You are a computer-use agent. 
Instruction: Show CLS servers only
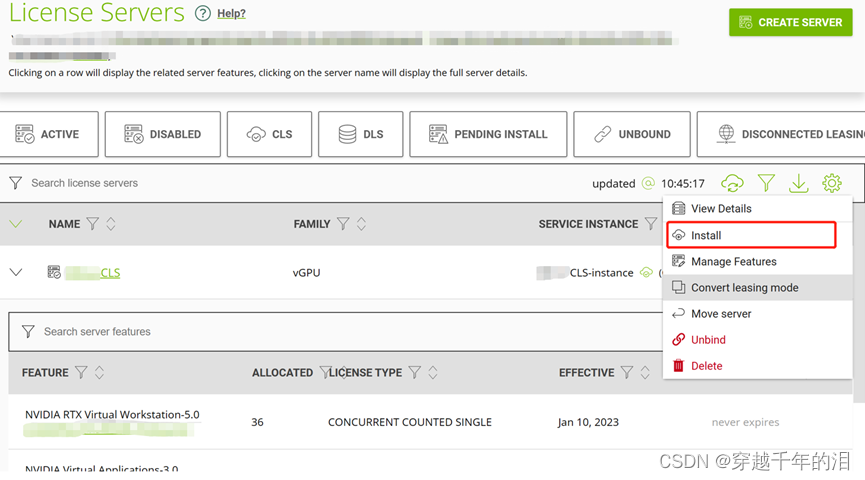pos(269,134)
